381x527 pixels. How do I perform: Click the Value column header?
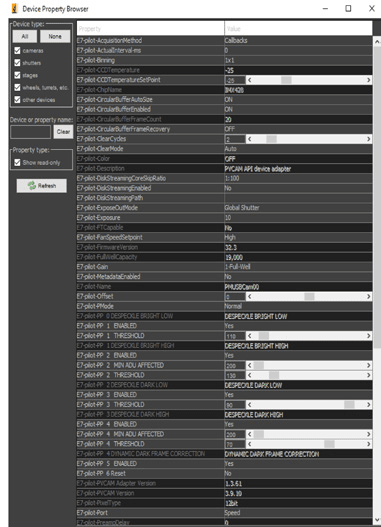(x=298, y=29)
